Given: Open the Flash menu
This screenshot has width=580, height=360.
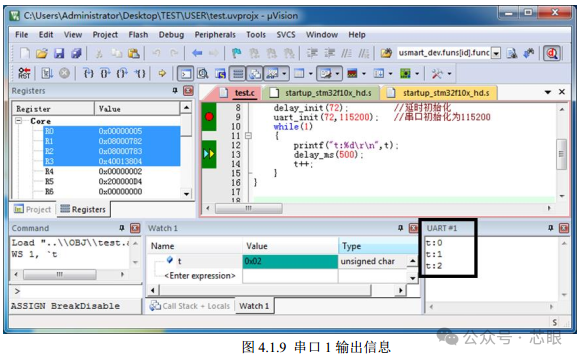Looking at the screenshot, I should [x=138, y=35].
